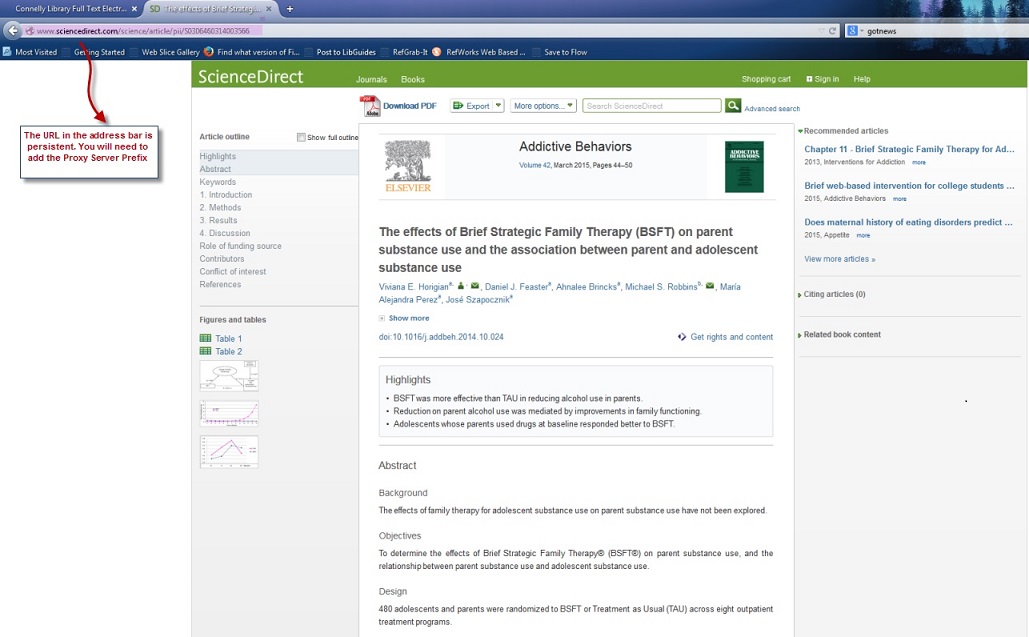Jump to Conflict of interest in outline
Viewport: 1029px width, 637px height.
pos(233,272)
